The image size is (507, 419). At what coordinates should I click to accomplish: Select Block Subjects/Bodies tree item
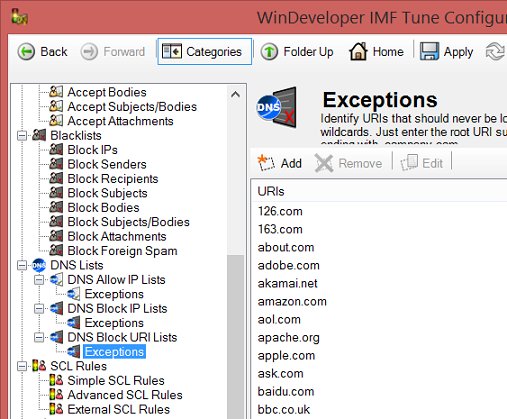click(128, 222)
